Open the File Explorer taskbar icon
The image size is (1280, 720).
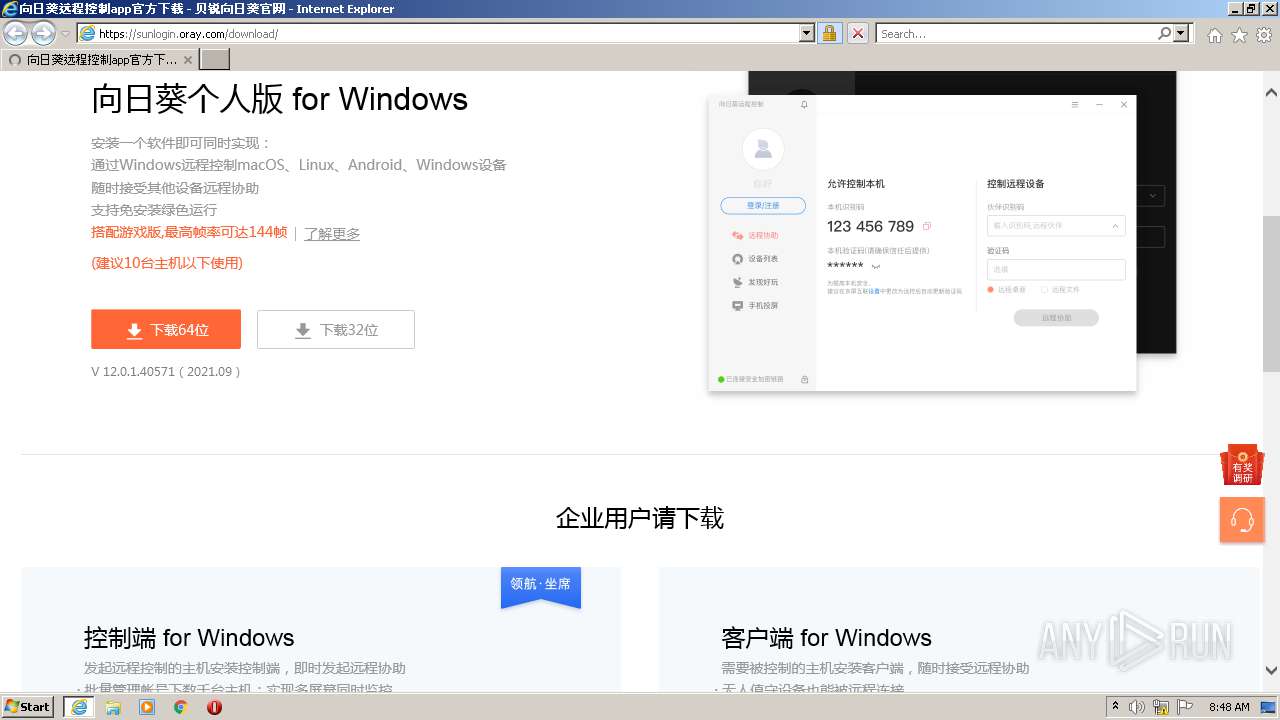click(113, 707)
